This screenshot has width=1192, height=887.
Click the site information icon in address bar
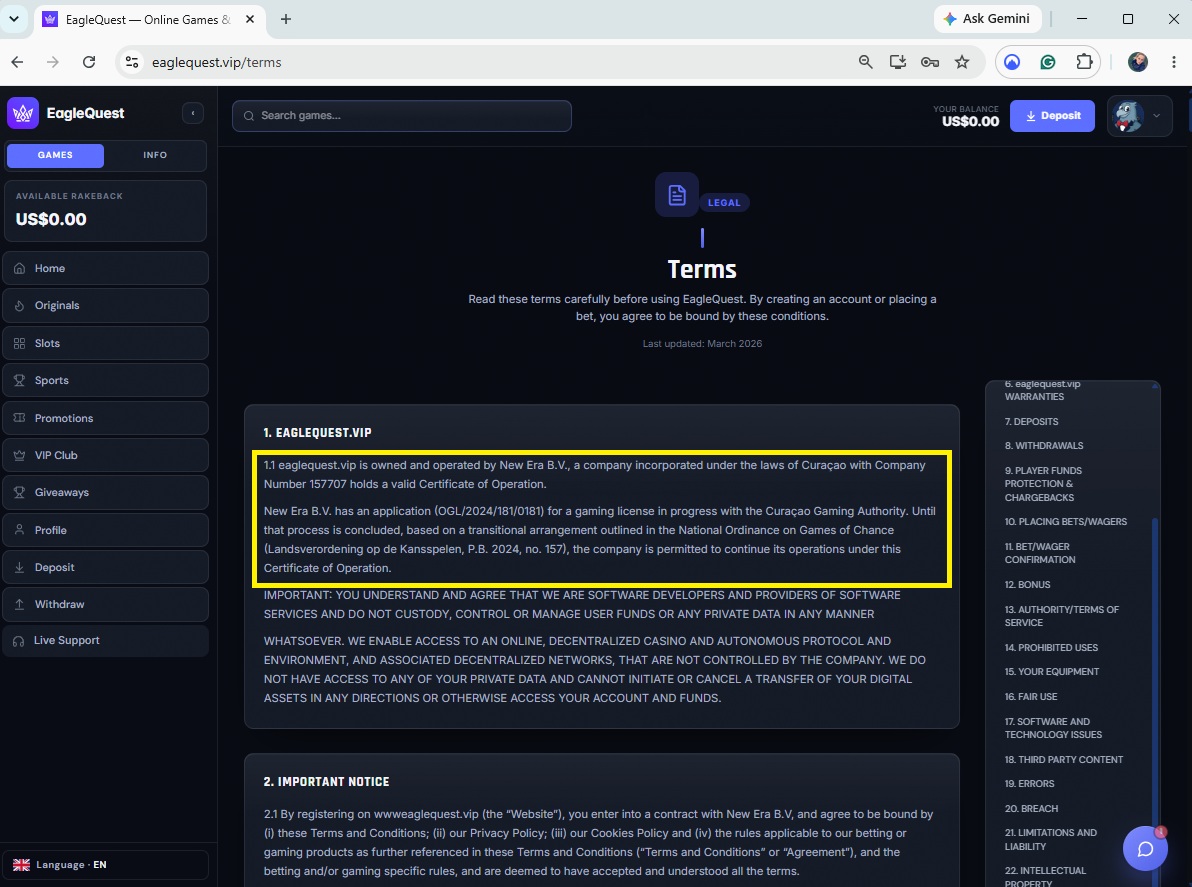click(132, 62)
